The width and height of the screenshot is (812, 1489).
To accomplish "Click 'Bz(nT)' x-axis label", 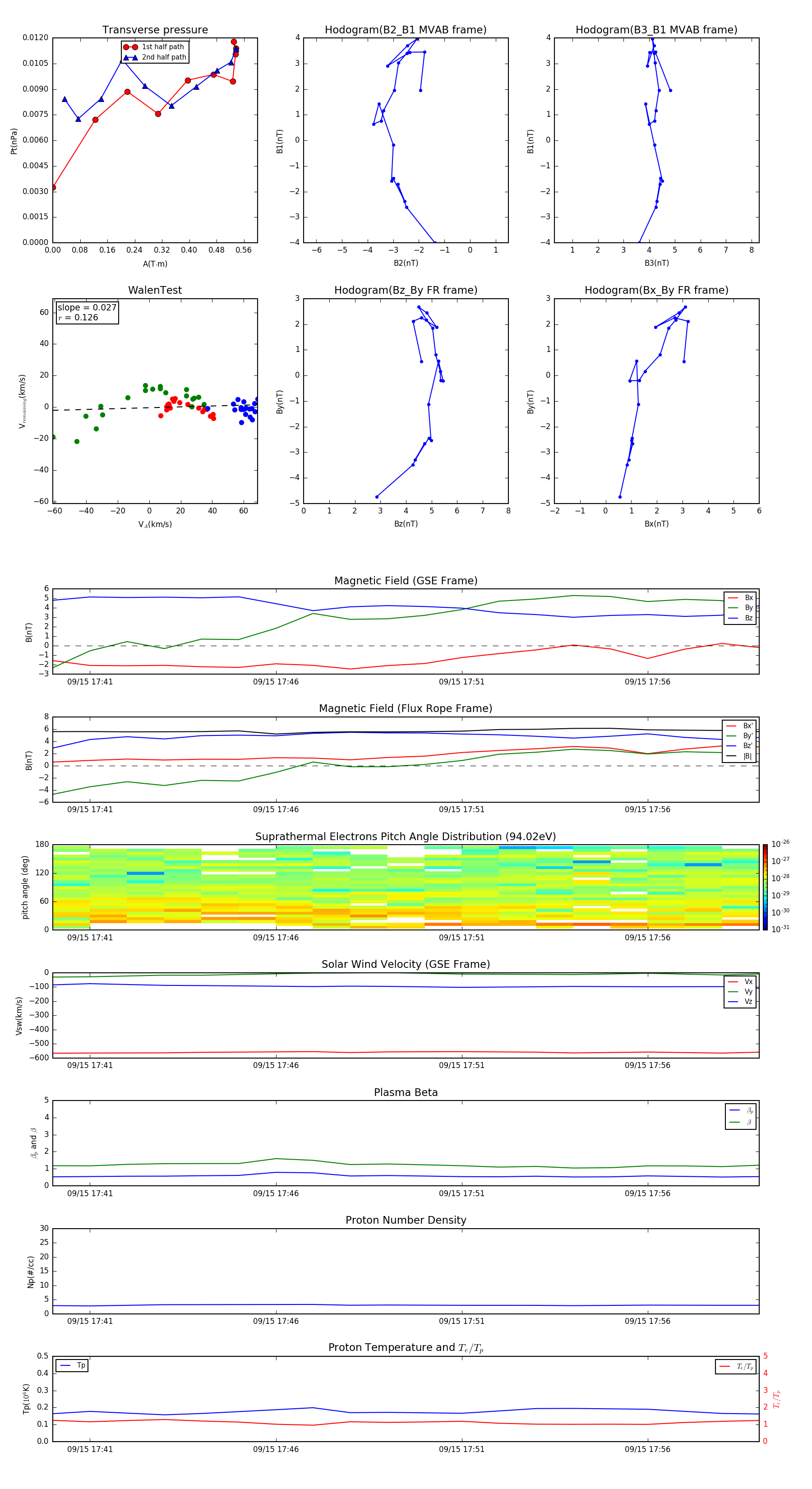I will (406, 524).
